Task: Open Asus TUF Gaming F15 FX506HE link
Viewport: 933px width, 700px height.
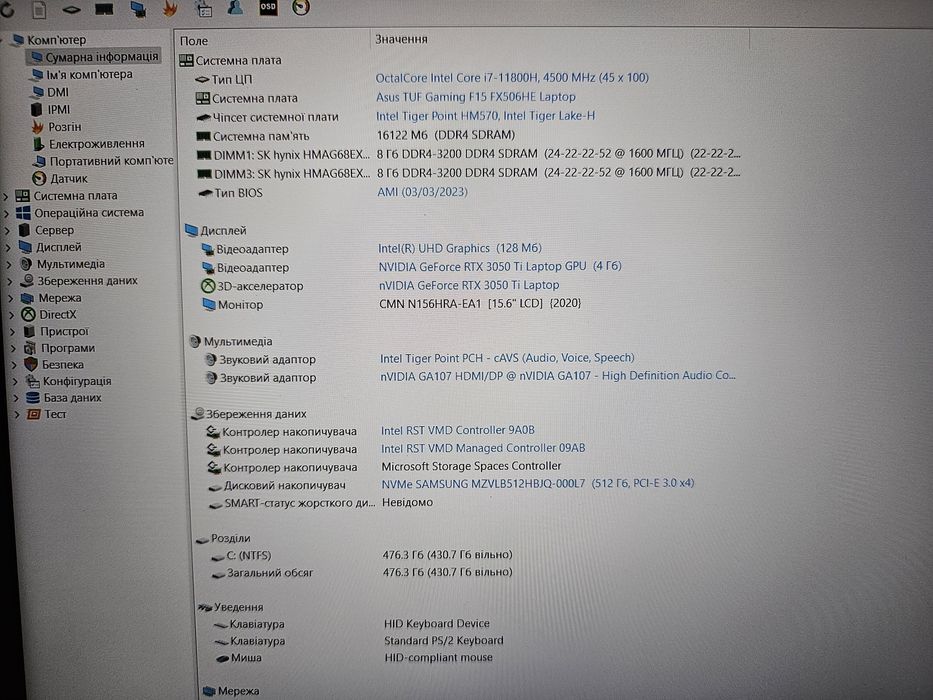Action: tap(475, 97)
